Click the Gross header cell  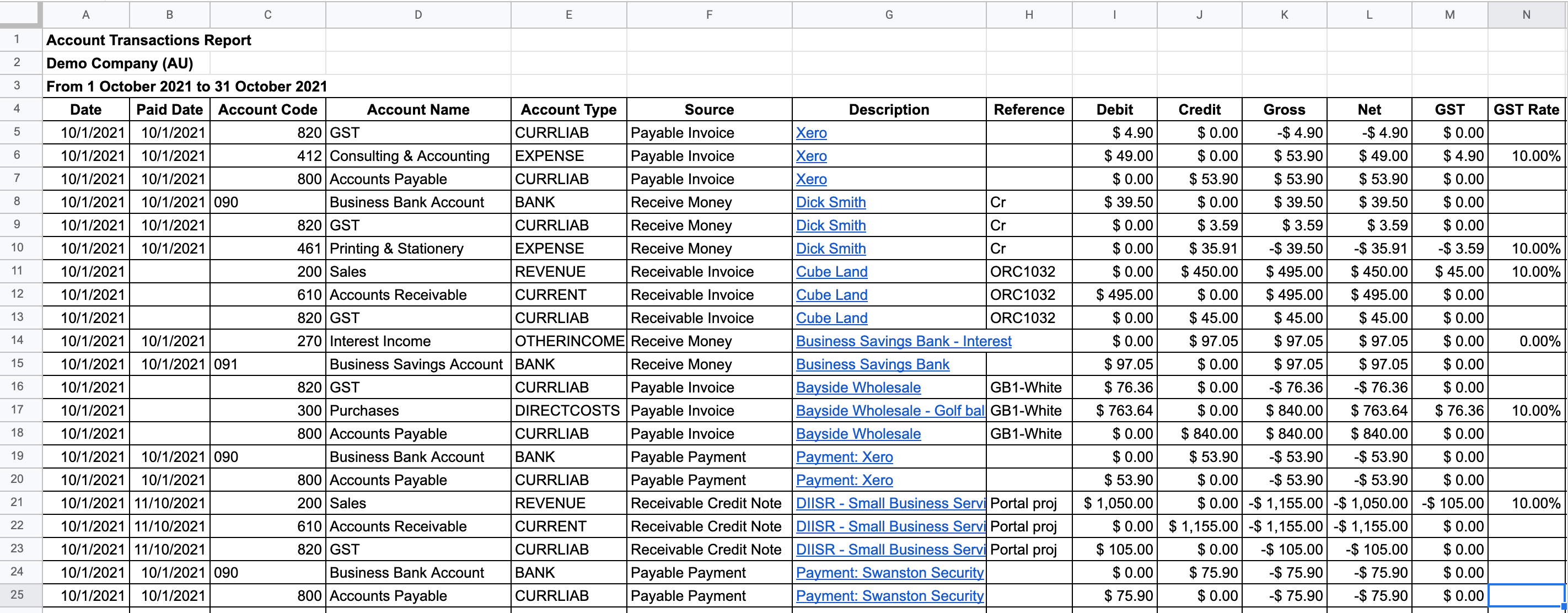1285,110
